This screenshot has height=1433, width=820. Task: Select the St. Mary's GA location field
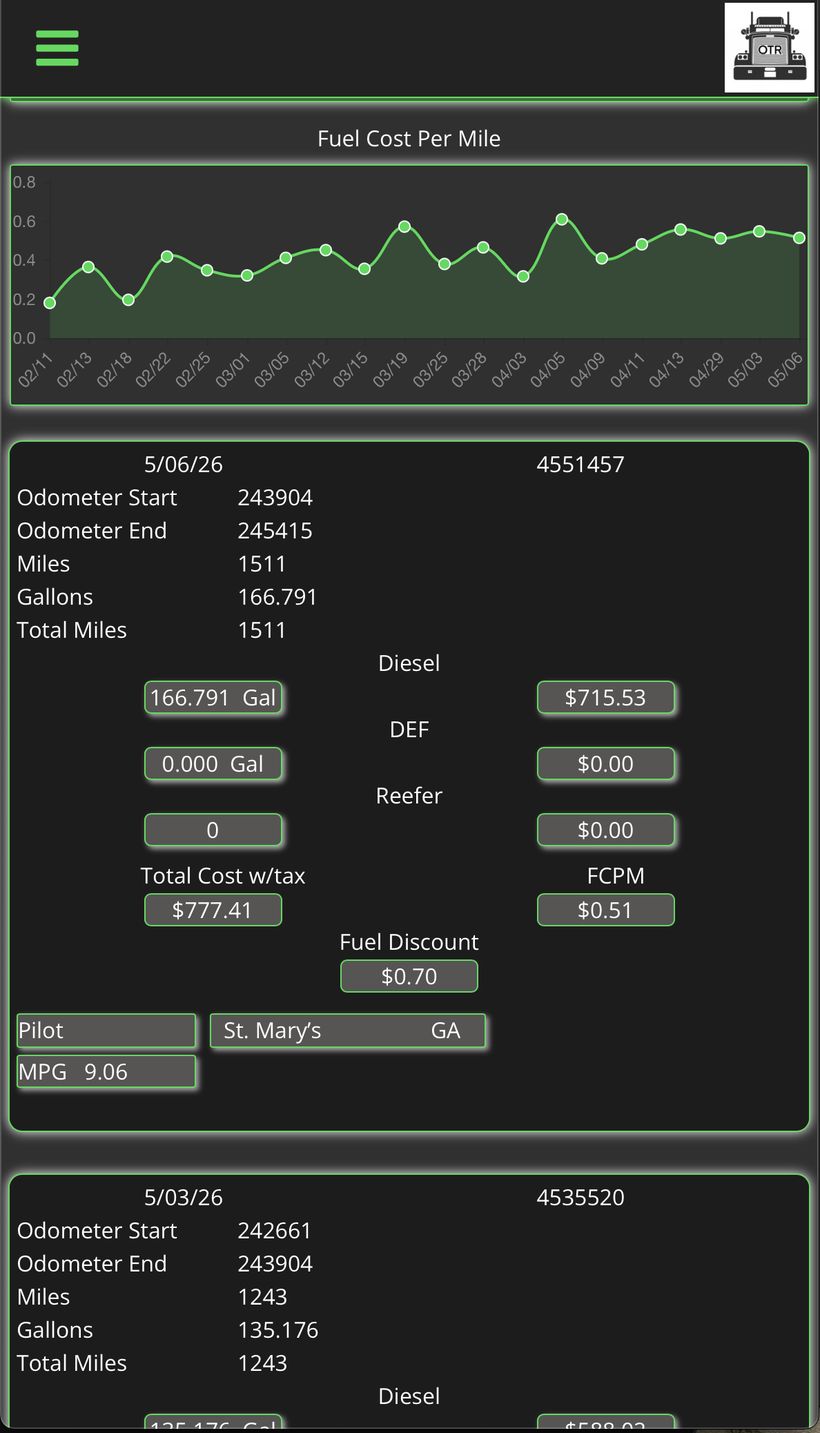(x=348, y=1031)
